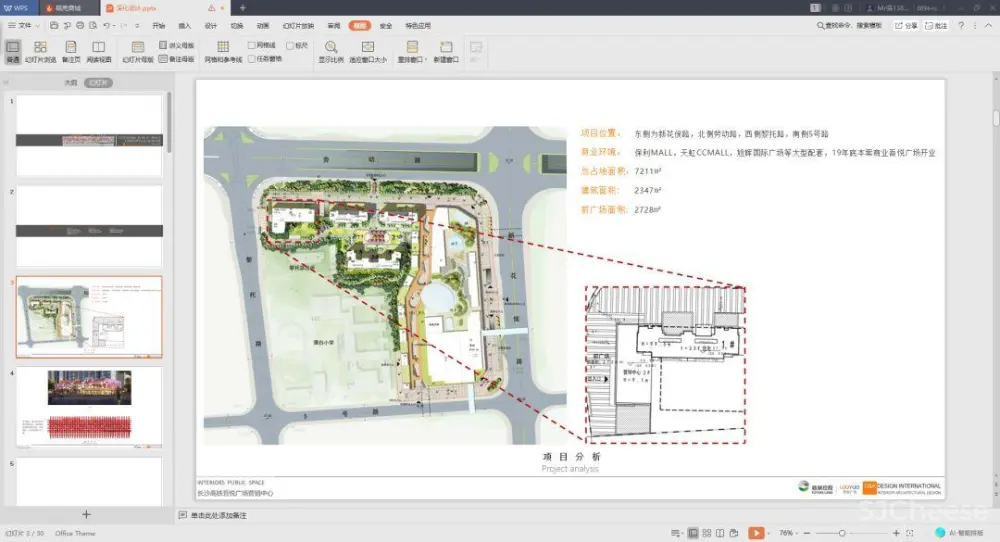Select slide 4 thumbnail in the panel

pyautogui.click(x=89, y=406)
